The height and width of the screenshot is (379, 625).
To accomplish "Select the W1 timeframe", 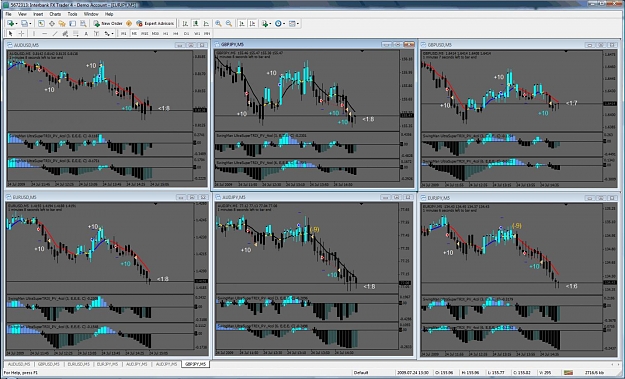I will pos(197,33).
